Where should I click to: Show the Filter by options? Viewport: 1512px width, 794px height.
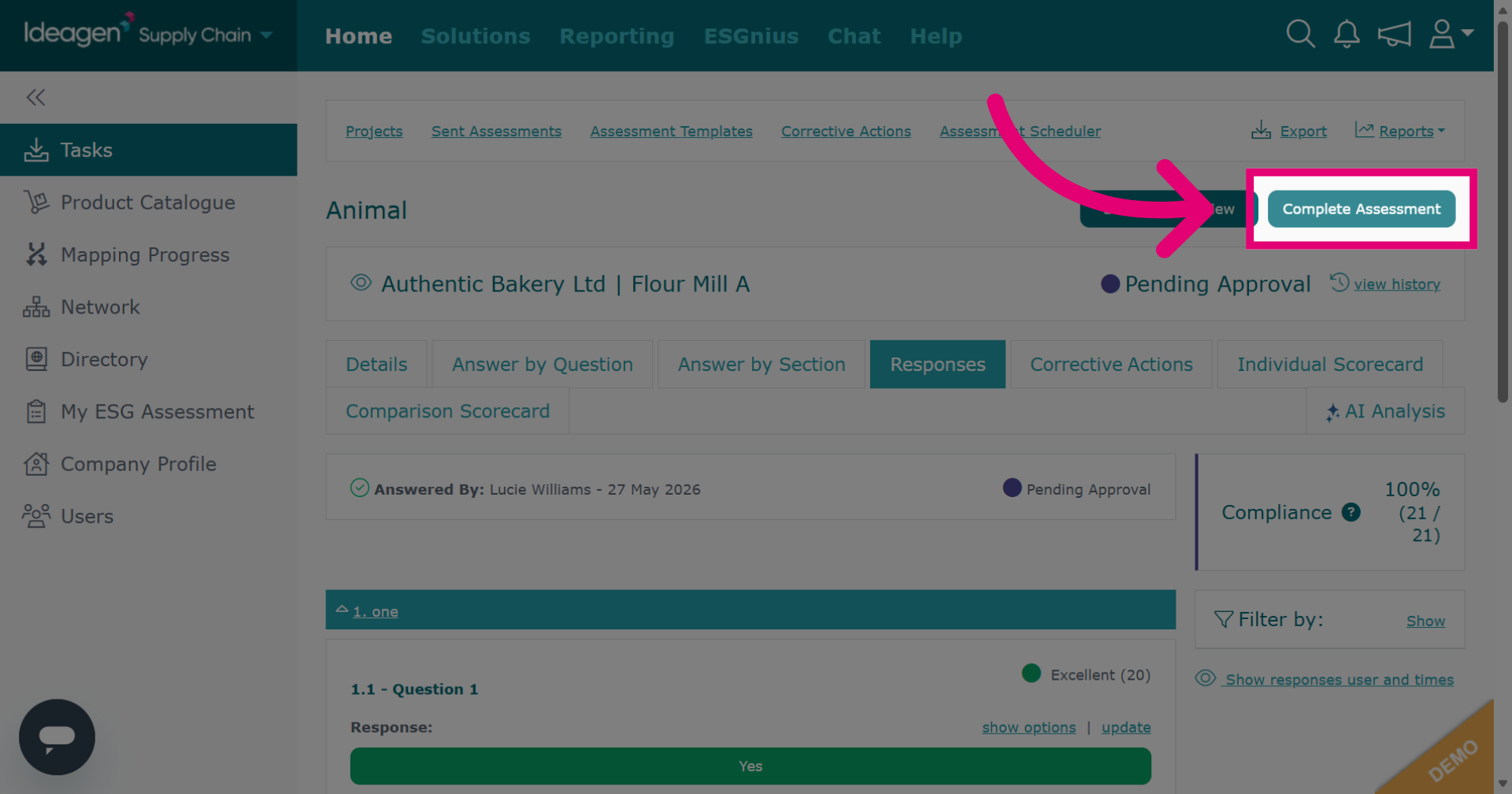1425,621
